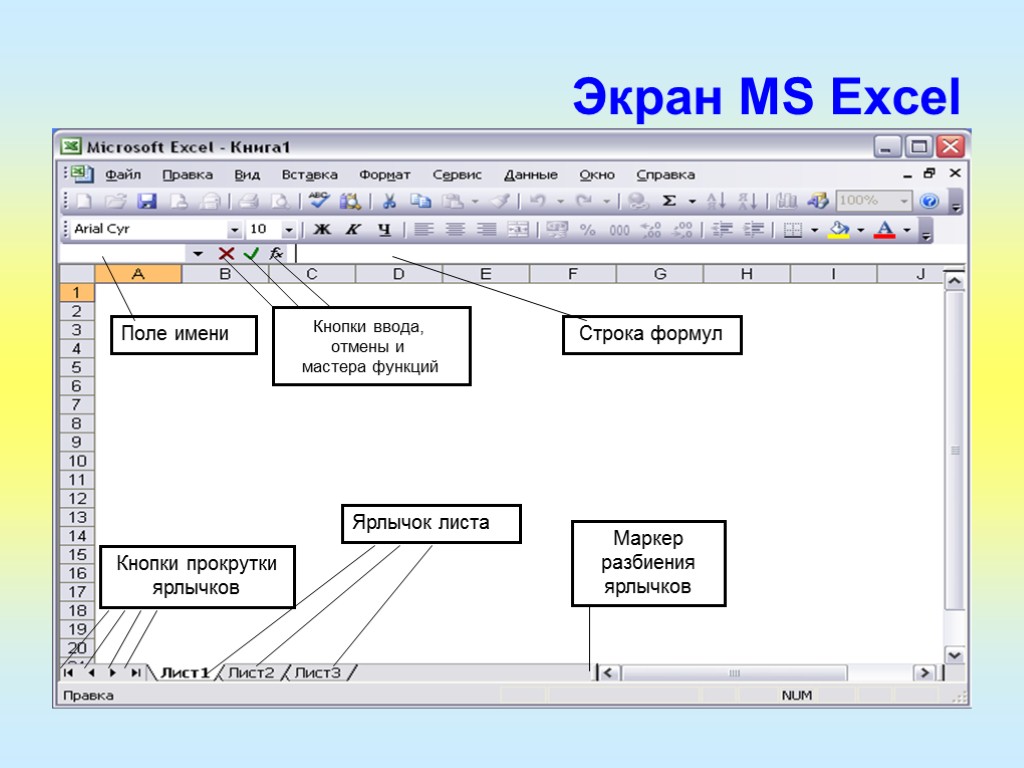This screenshot has width=1024, height=768.
Task: Click the horizontal scrollbar right arrow
Action: (x=925, y=673)
